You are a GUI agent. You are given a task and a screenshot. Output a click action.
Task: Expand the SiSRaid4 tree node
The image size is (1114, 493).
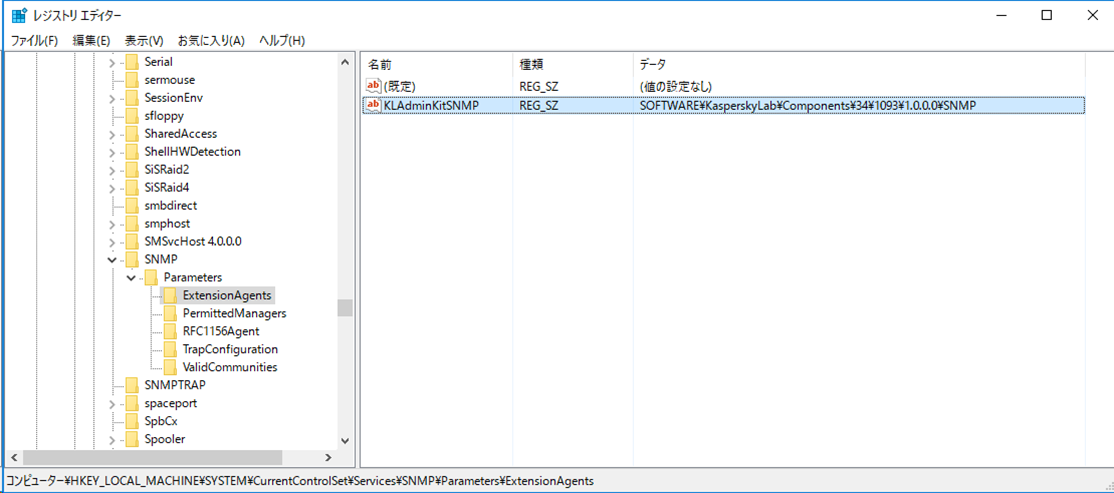[x=112, y=188]
